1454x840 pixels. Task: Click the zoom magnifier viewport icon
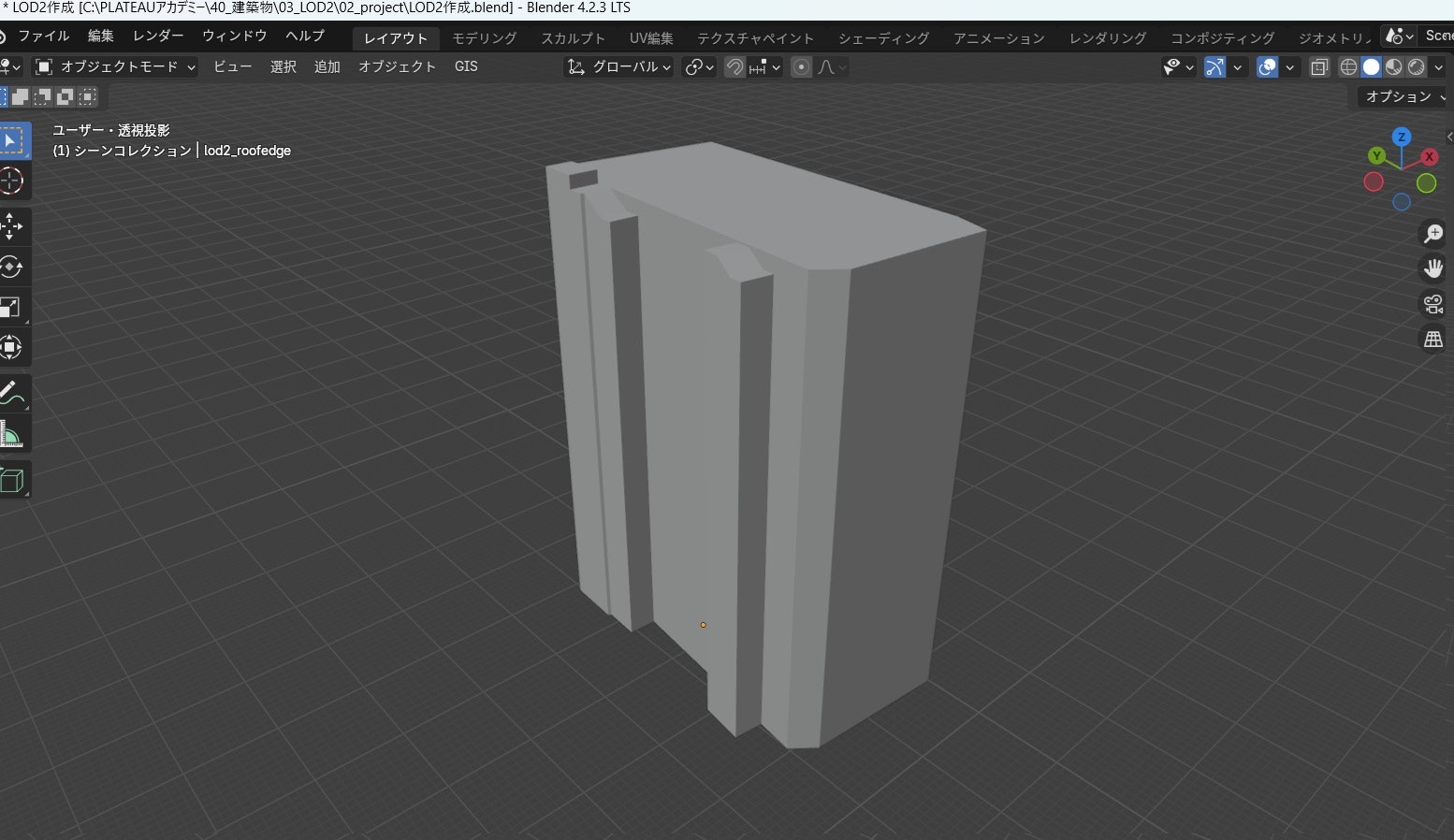click(1432, 233)
